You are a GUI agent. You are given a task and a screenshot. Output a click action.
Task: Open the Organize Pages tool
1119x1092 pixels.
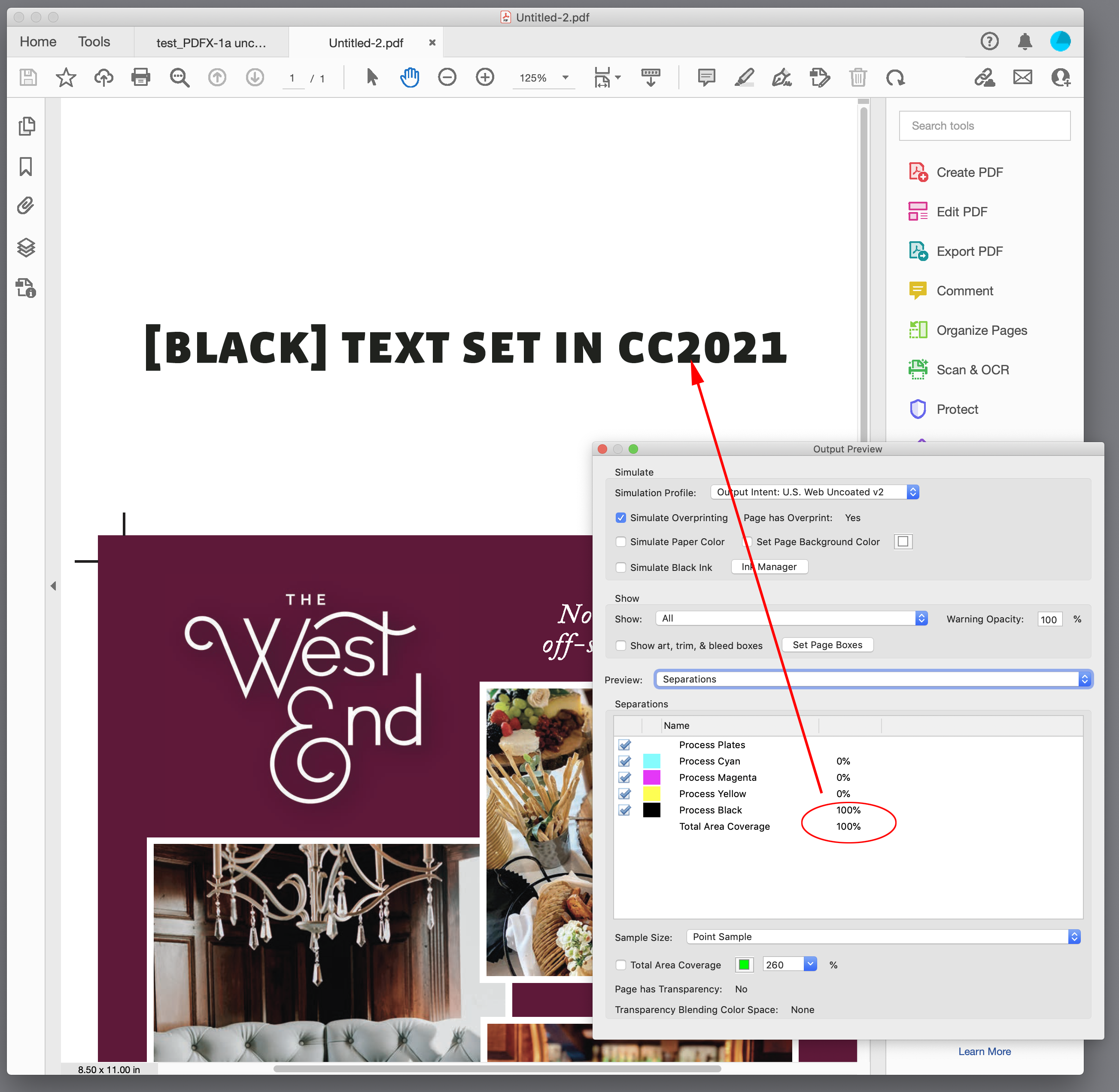[x=981, y=330]
